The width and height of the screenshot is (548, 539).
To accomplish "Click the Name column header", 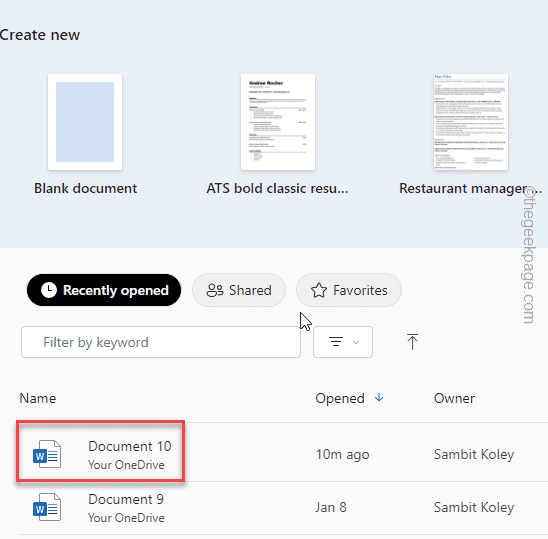I will click(38, 398).
